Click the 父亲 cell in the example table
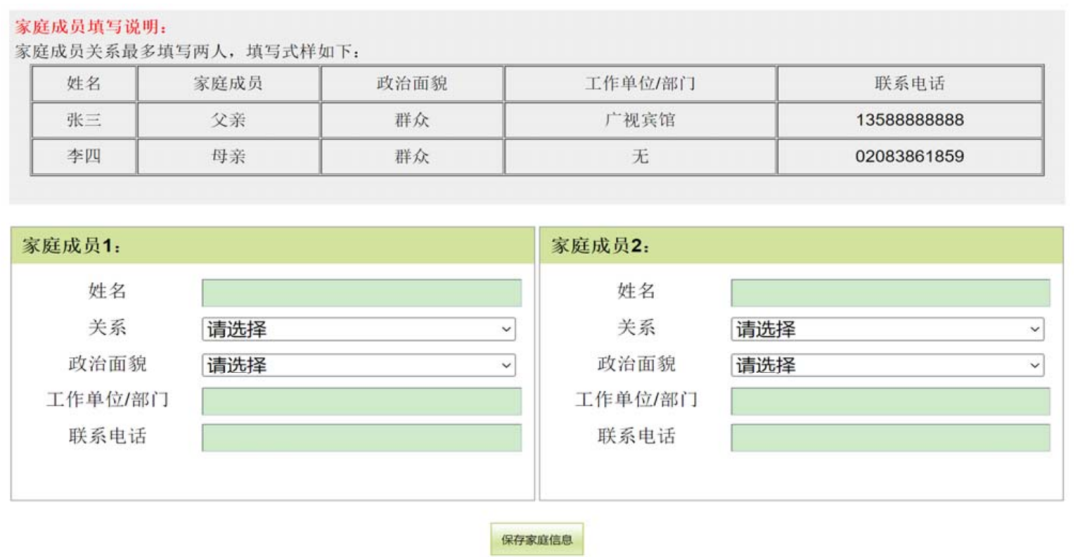 [x=229, y=120]
